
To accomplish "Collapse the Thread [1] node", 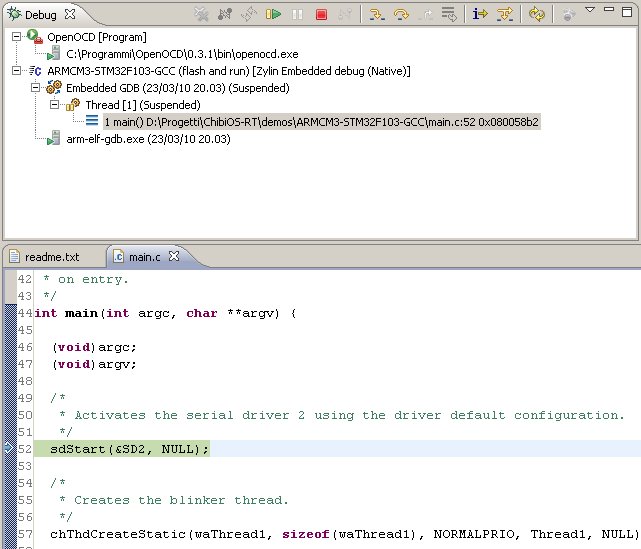I will click(x=55, y=105).
